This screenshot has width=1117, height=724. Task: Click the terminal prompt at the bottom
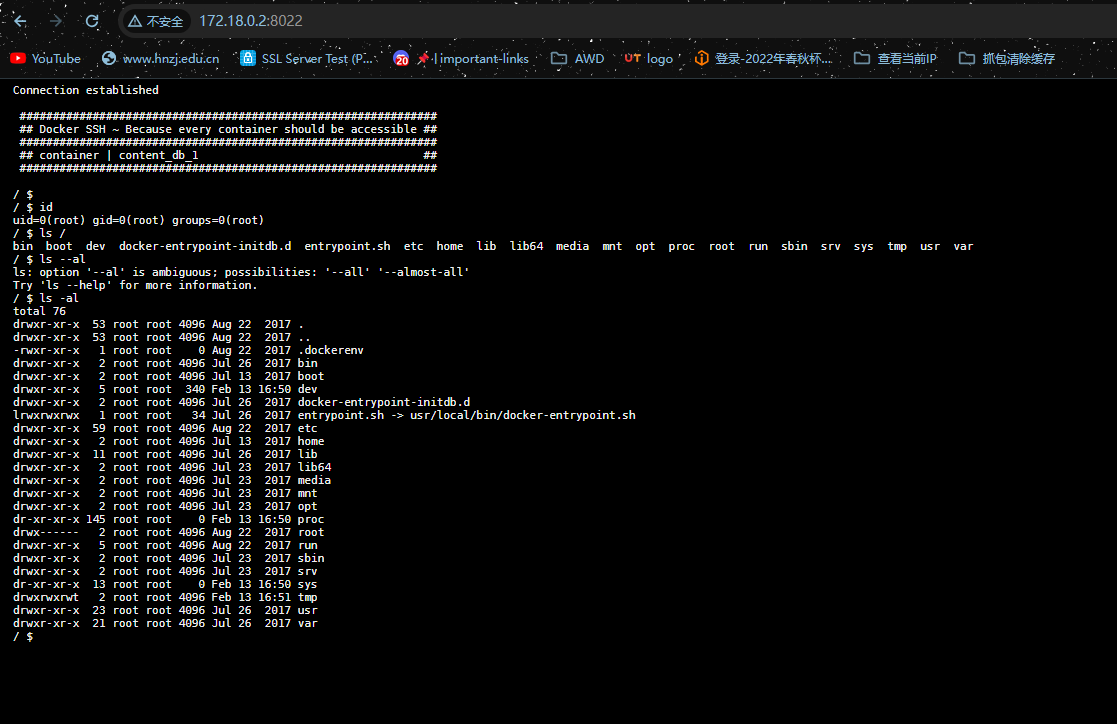coord(23,636)
